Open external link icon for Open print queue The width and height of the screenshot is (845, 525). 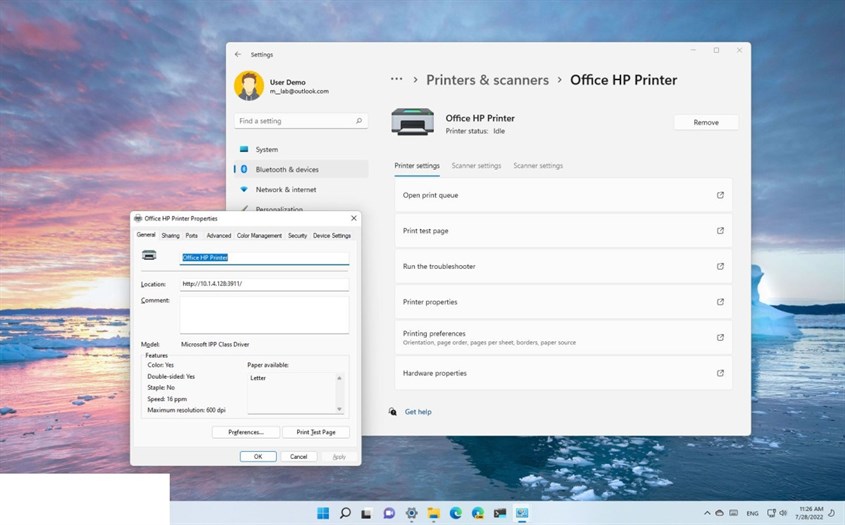point(720,195)
